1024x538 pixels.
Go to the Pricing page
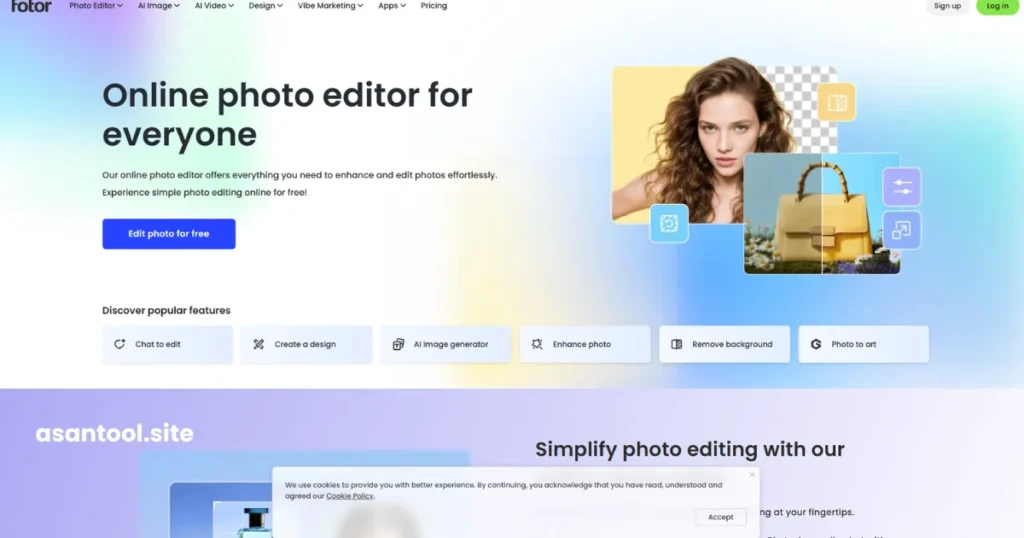[x=434, y=6]
